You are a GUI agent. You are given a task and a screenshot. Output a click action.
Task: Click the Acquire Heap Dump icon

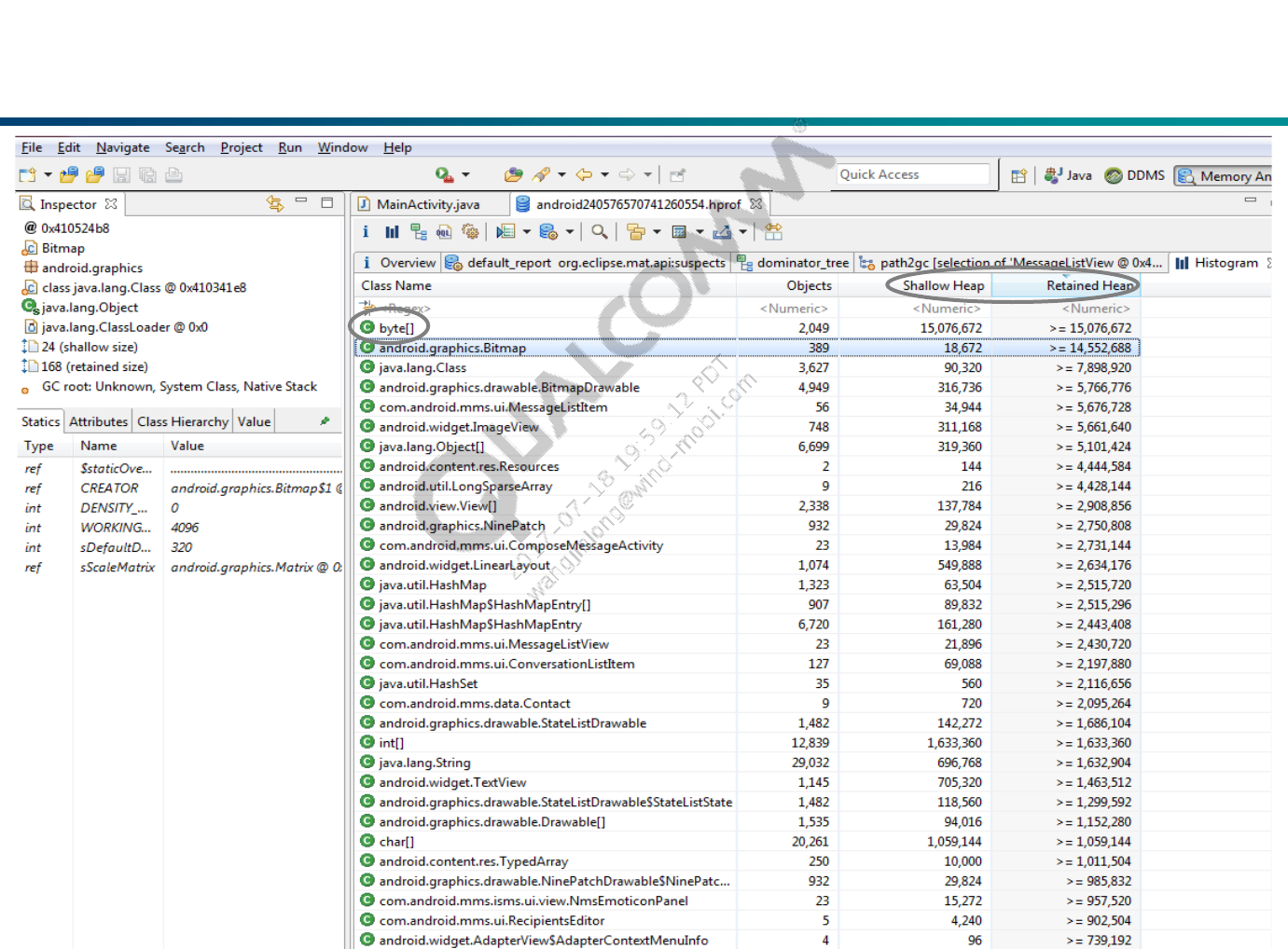[x=95, y=175]
